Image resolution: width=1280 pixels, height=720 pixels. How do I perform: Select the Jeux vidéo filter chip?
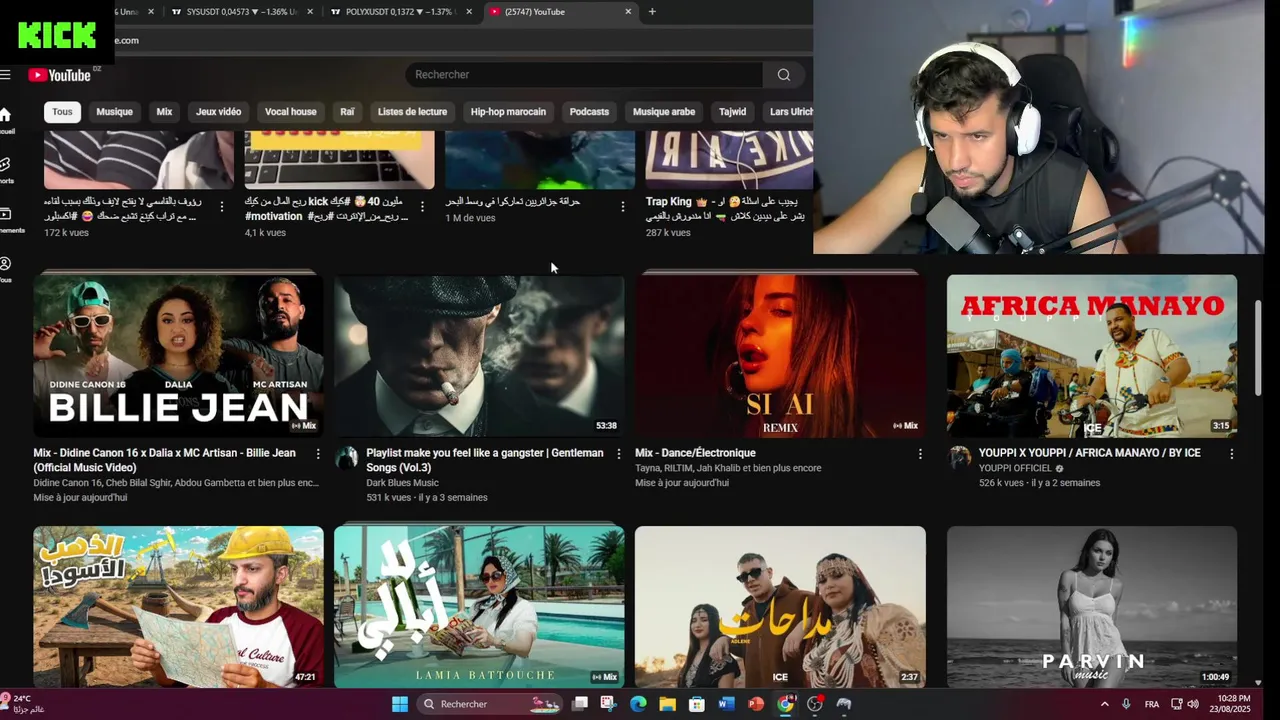click(x=218, y=112)
